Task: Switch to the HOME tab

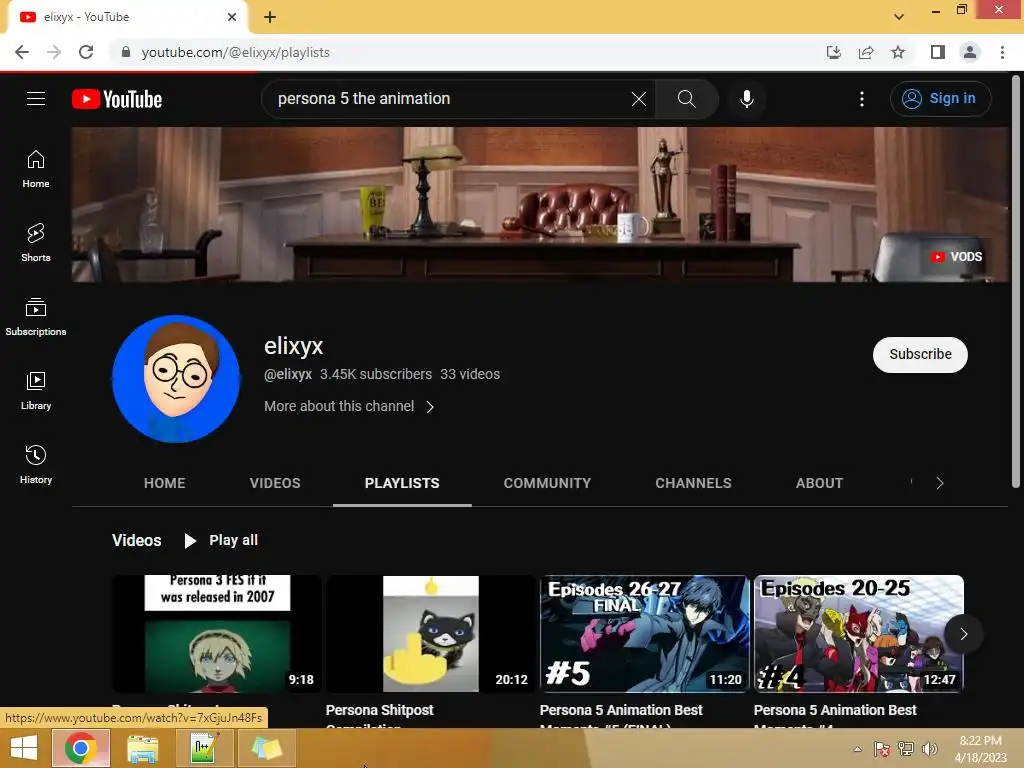Action: pyautogui.click(x=165, y=483)
